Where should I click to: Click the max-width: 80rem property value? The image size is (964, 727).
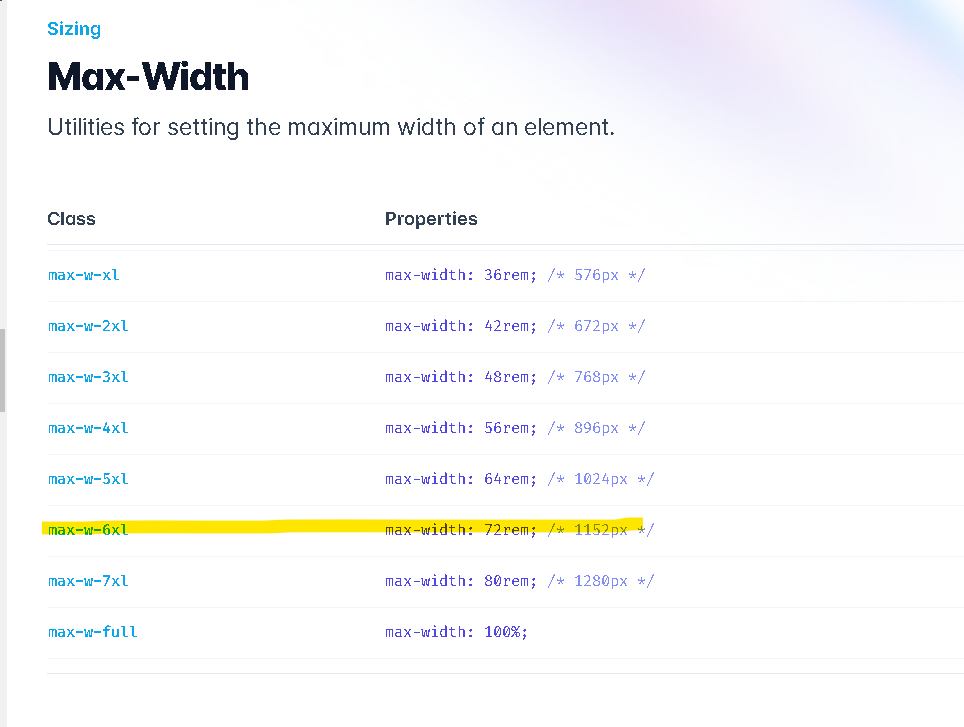coord(461,581)
